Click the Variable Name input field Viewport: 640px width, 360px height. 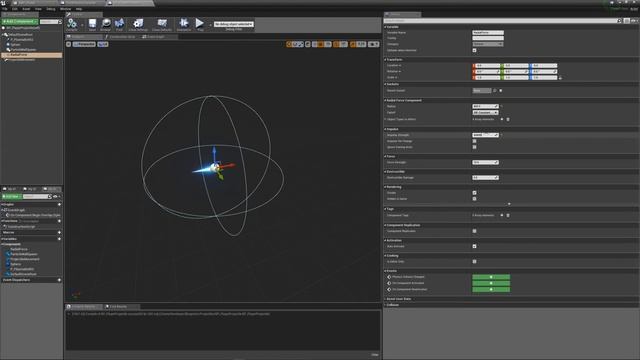point(488,32)
